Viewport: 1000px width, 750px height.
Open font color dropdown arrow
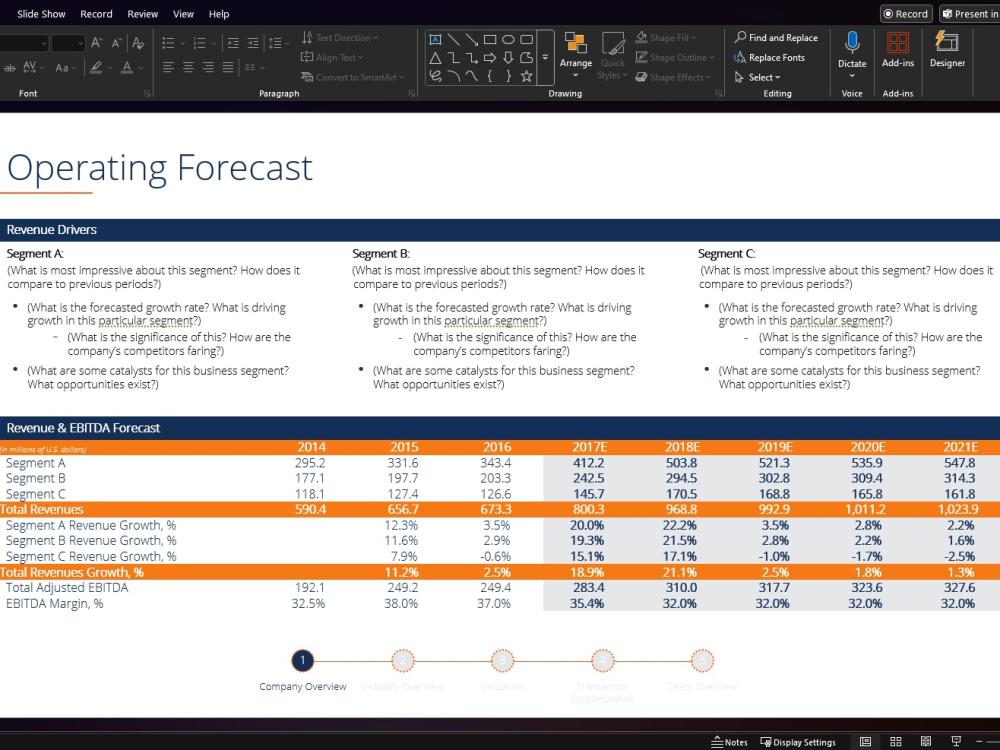[140, 68]
